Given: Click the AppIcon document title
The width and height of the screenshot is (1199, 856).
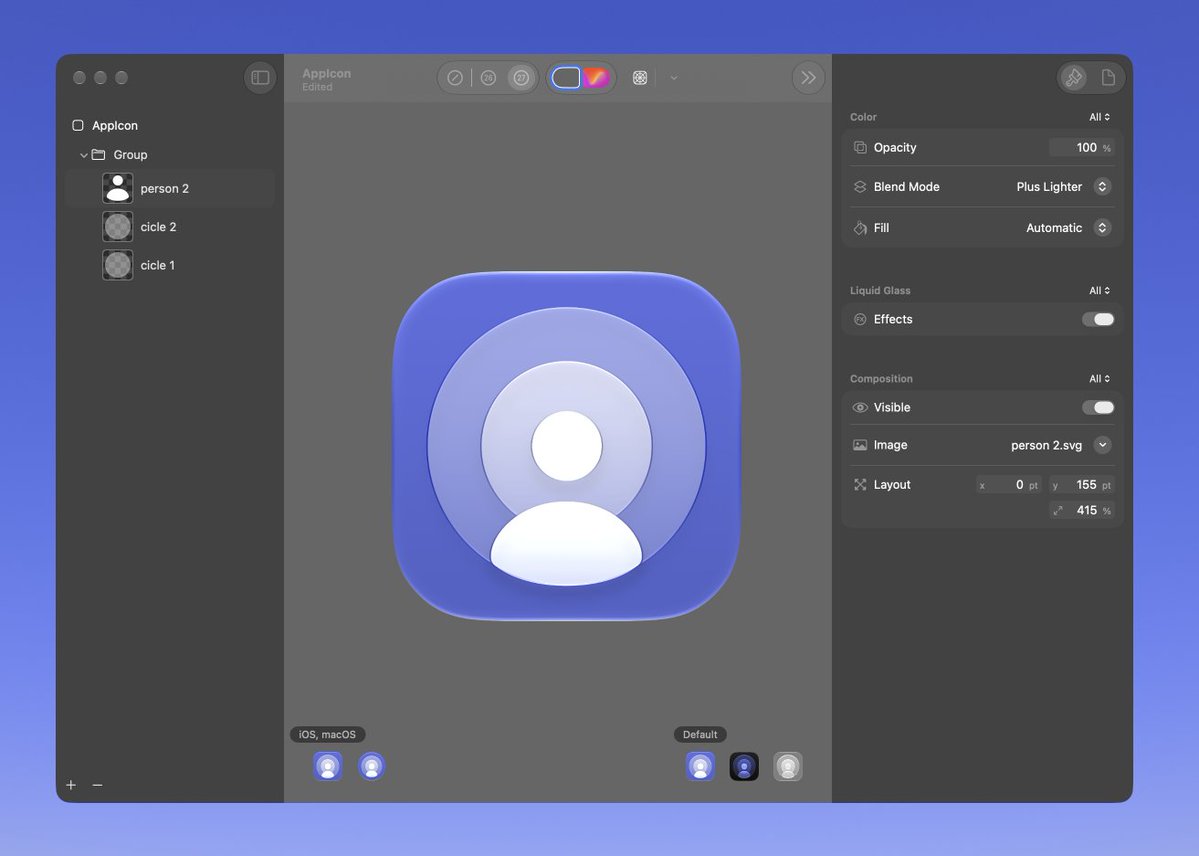Looking at the screenshot, I should (327, 73).
